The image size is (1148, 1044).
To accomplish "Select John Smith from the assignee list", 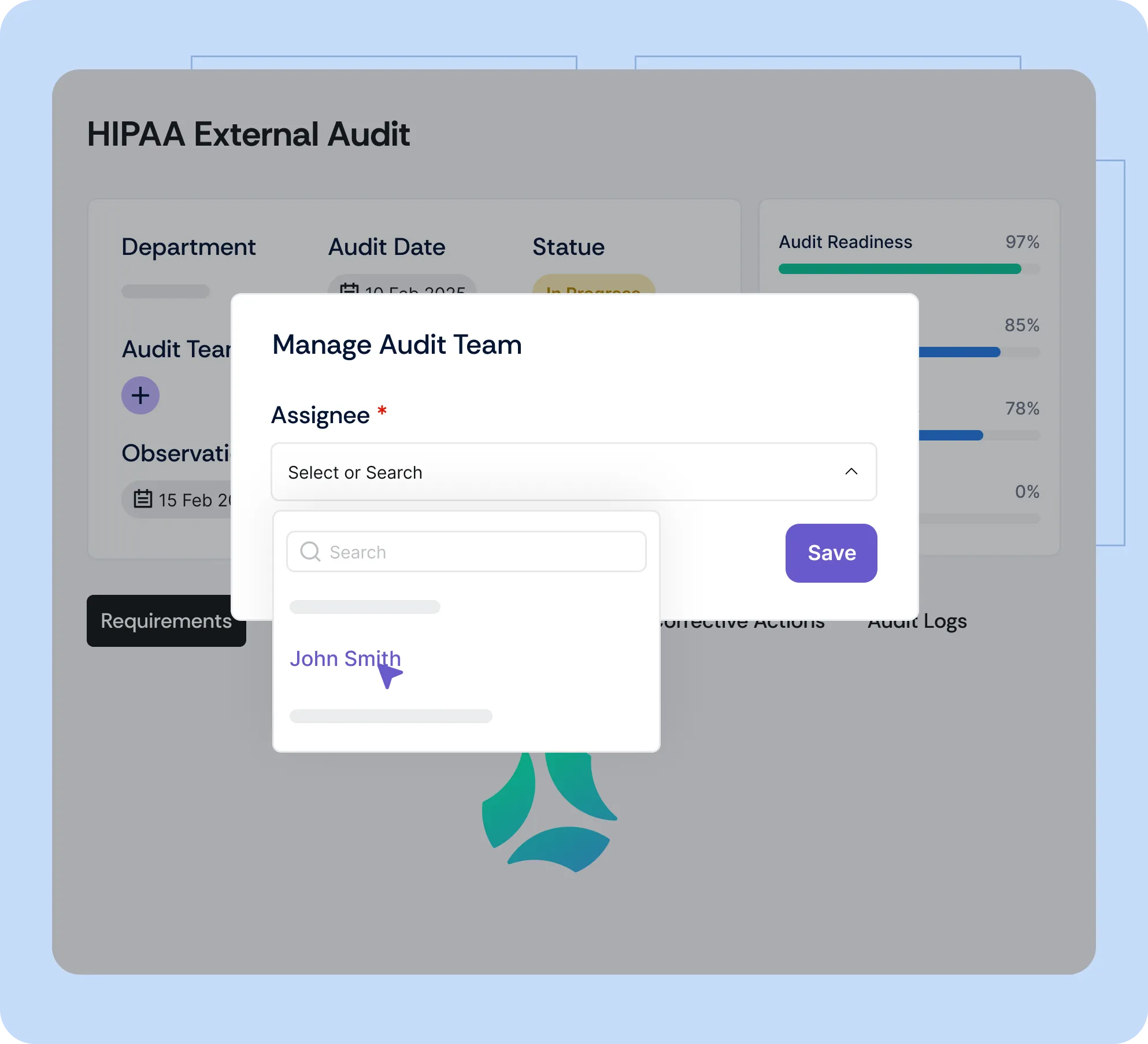I will click(x=345, y=658).
